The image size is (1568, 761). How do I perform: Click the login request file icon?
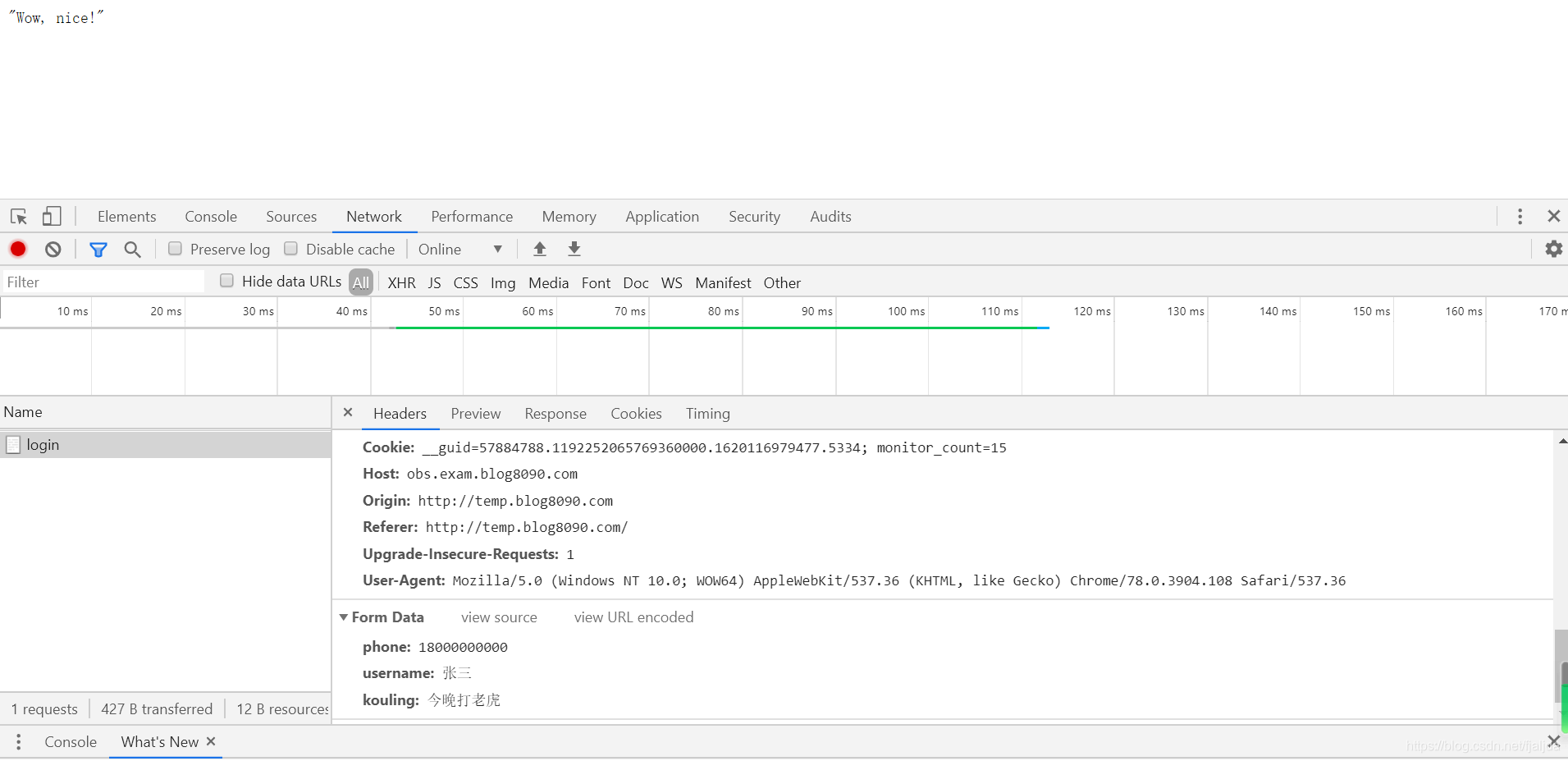click(x=13, y=445)
